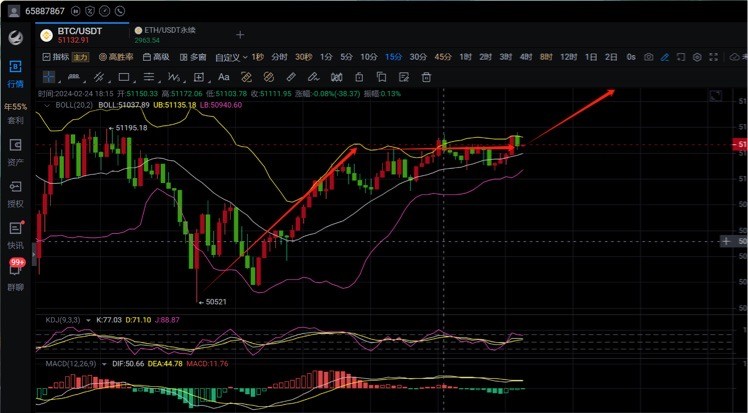Open the 指标 indicators button
748x413 pixels.
tap(56, 57)
